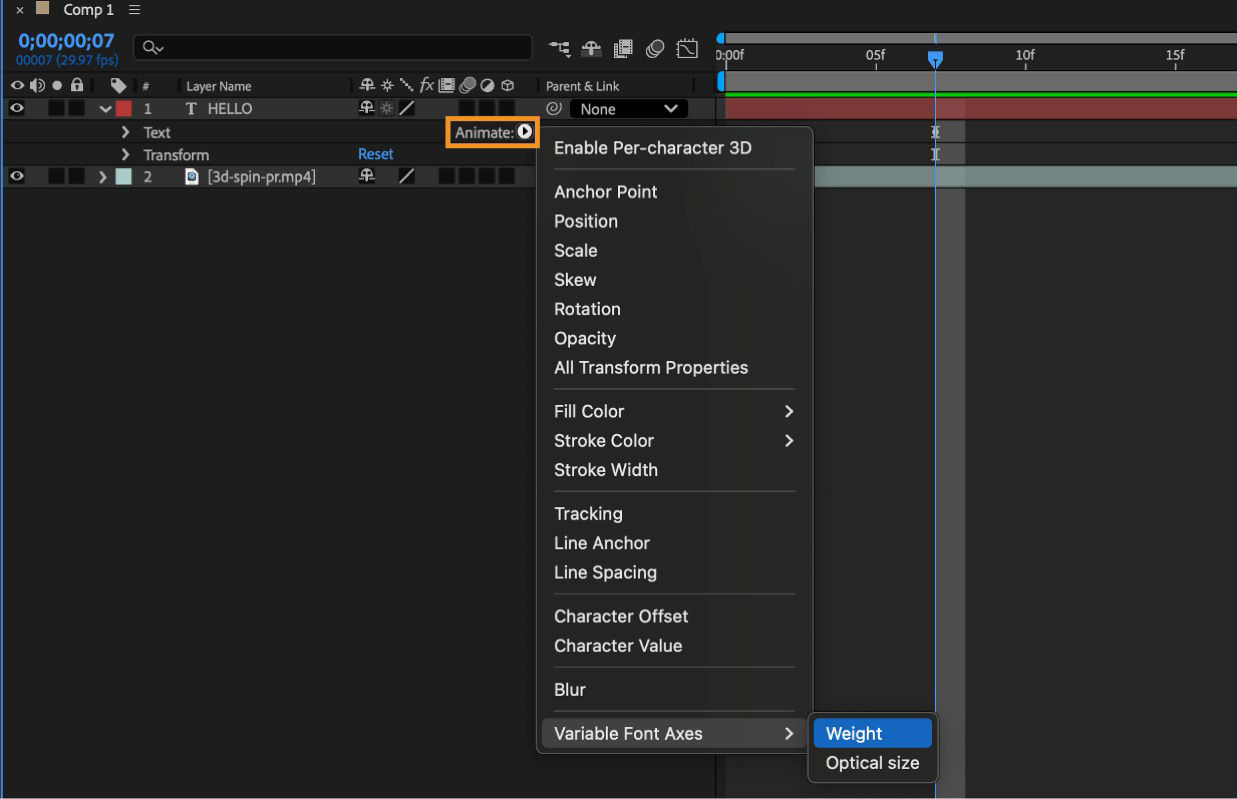Screen dimensions: 1237x799
Task: Hide the HELLO text layer
Action: tap(17, 108)
